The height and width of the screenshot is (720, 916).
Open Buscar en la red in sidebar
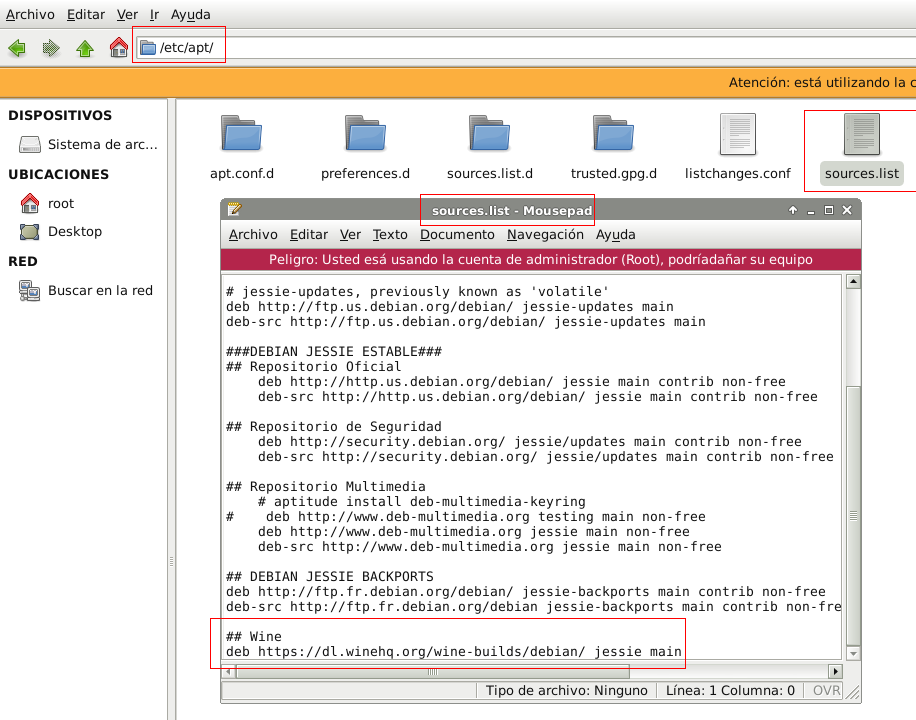(85, 290)
